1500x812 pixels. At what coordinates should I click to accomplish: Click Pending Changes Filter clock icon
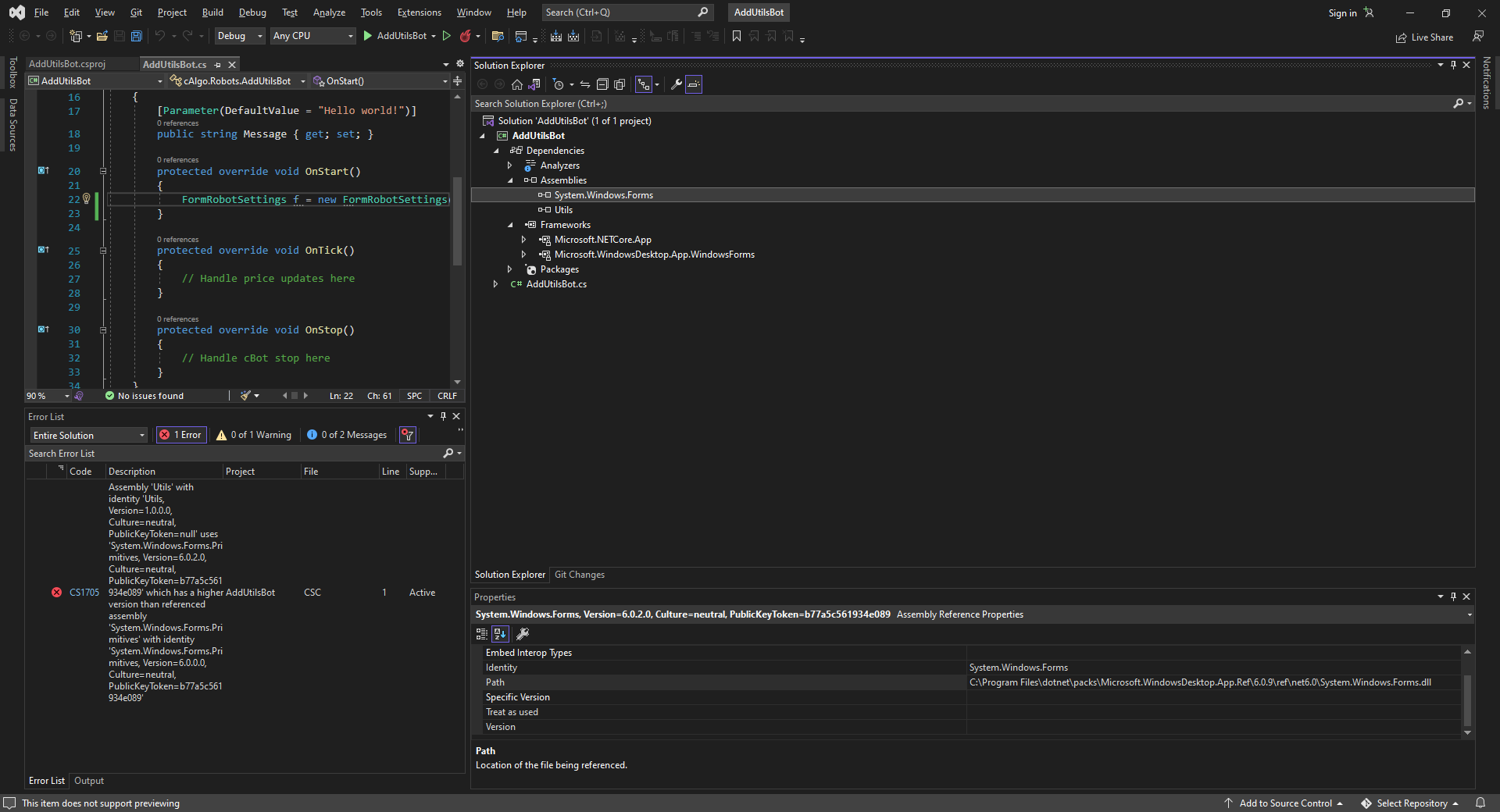[558, 84]
